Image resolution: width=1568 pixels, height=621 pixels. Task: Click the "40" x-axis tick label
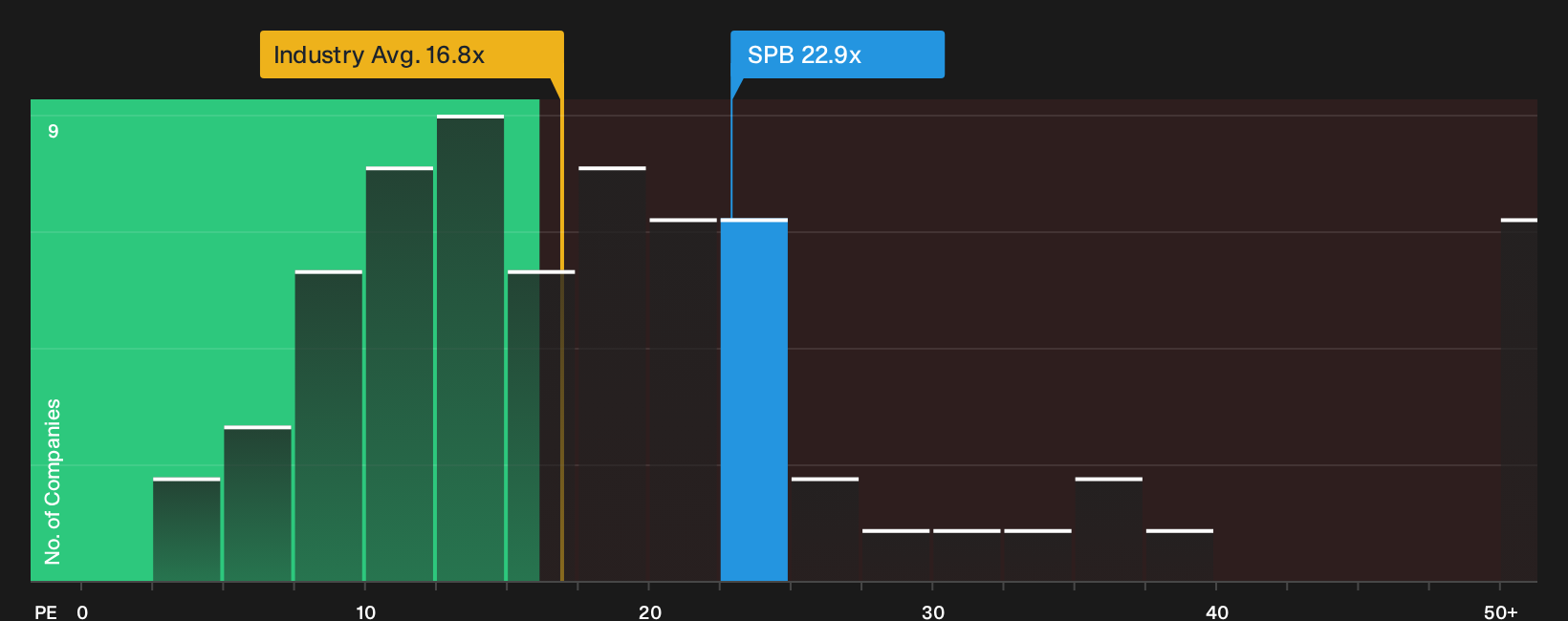(1217, 612)
